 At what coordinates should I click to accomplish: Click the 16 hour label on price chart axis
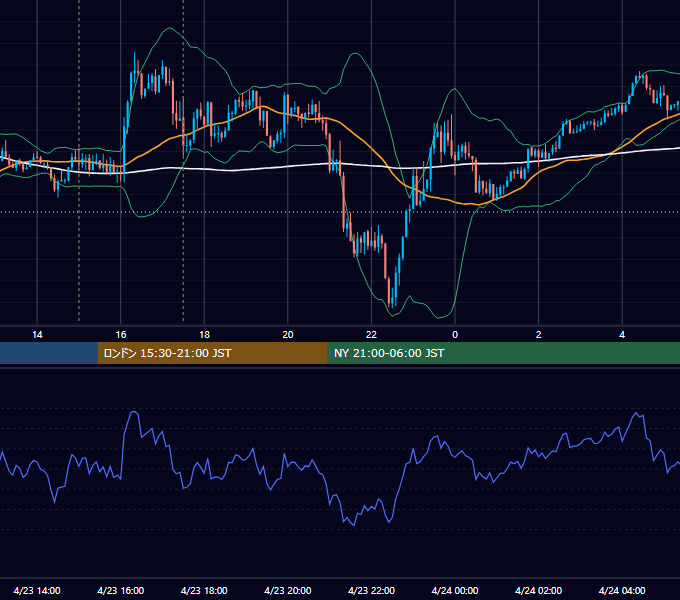click(121, 335)
